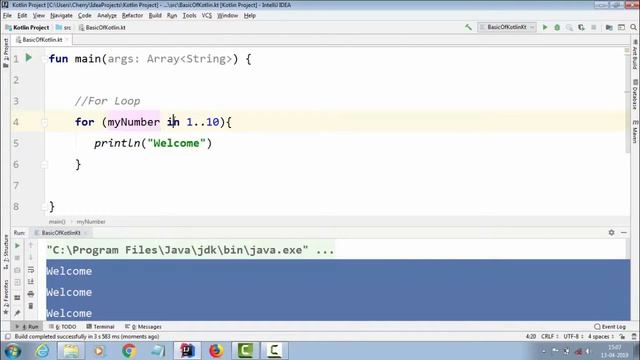Collapse the main function fold marker on line 1
Viewport: 640px width, 360px height.
44,59
